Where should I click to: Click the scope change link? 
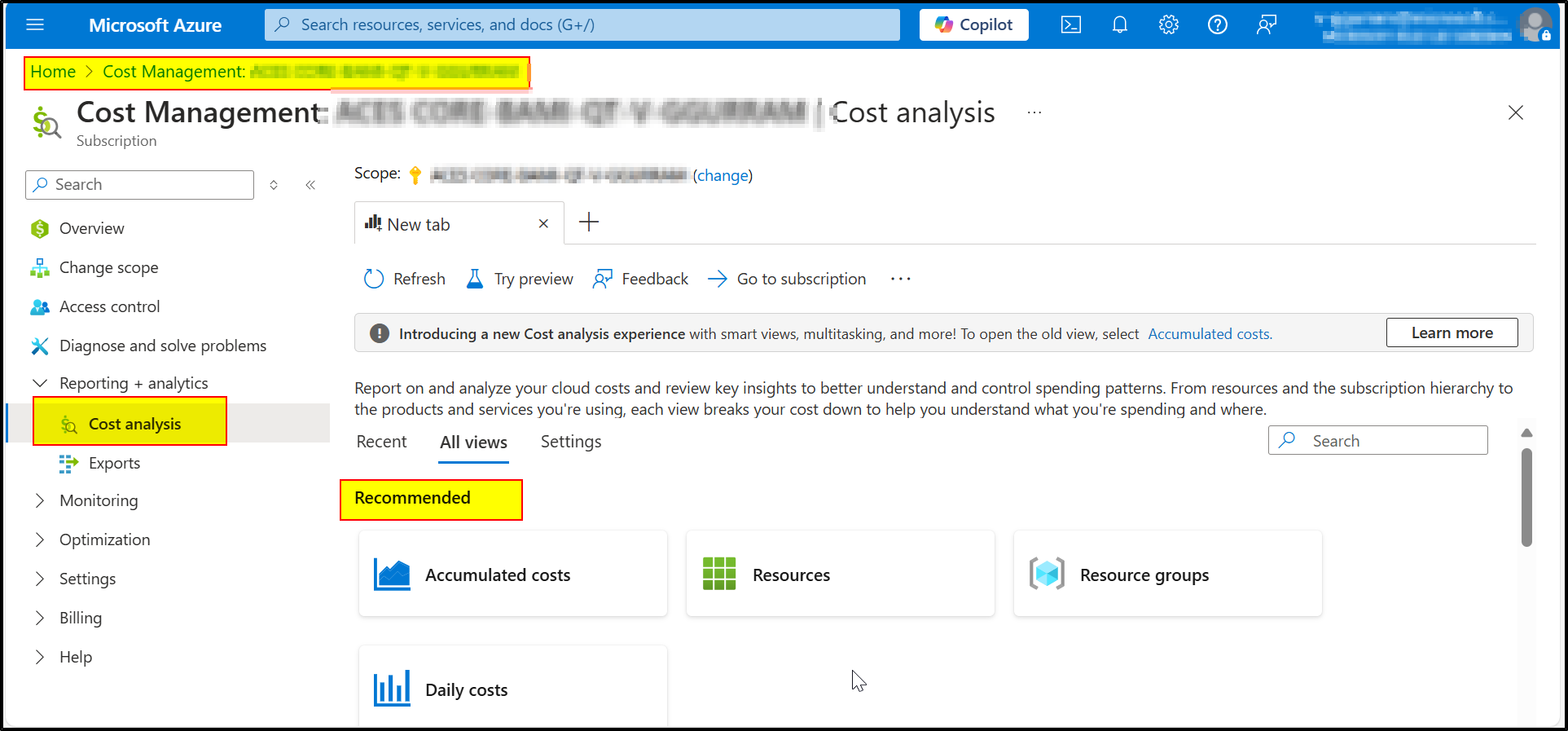pyautogui.click(x=723, y=176)
